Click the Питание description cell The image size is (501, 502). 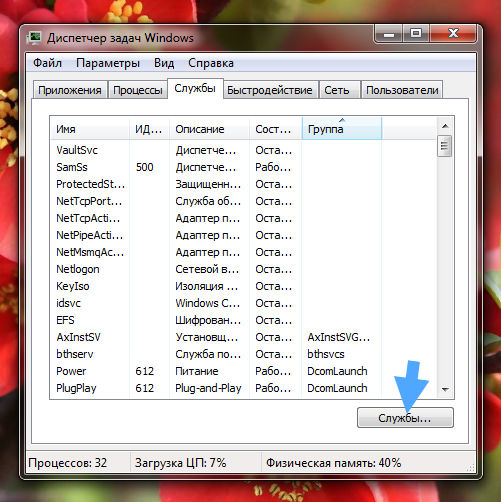point(197,371)
